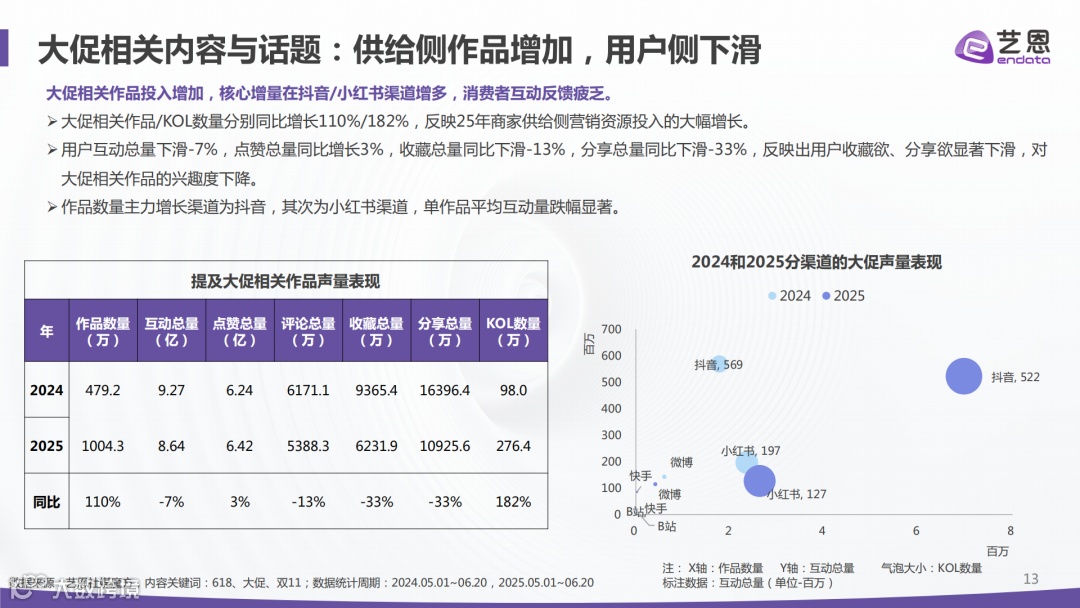The height and width of the screenshot is (608, 1080).
Task: Select the 2025 小红书 127 bubble
Action: pyautogui.click(x=760, y=481)
